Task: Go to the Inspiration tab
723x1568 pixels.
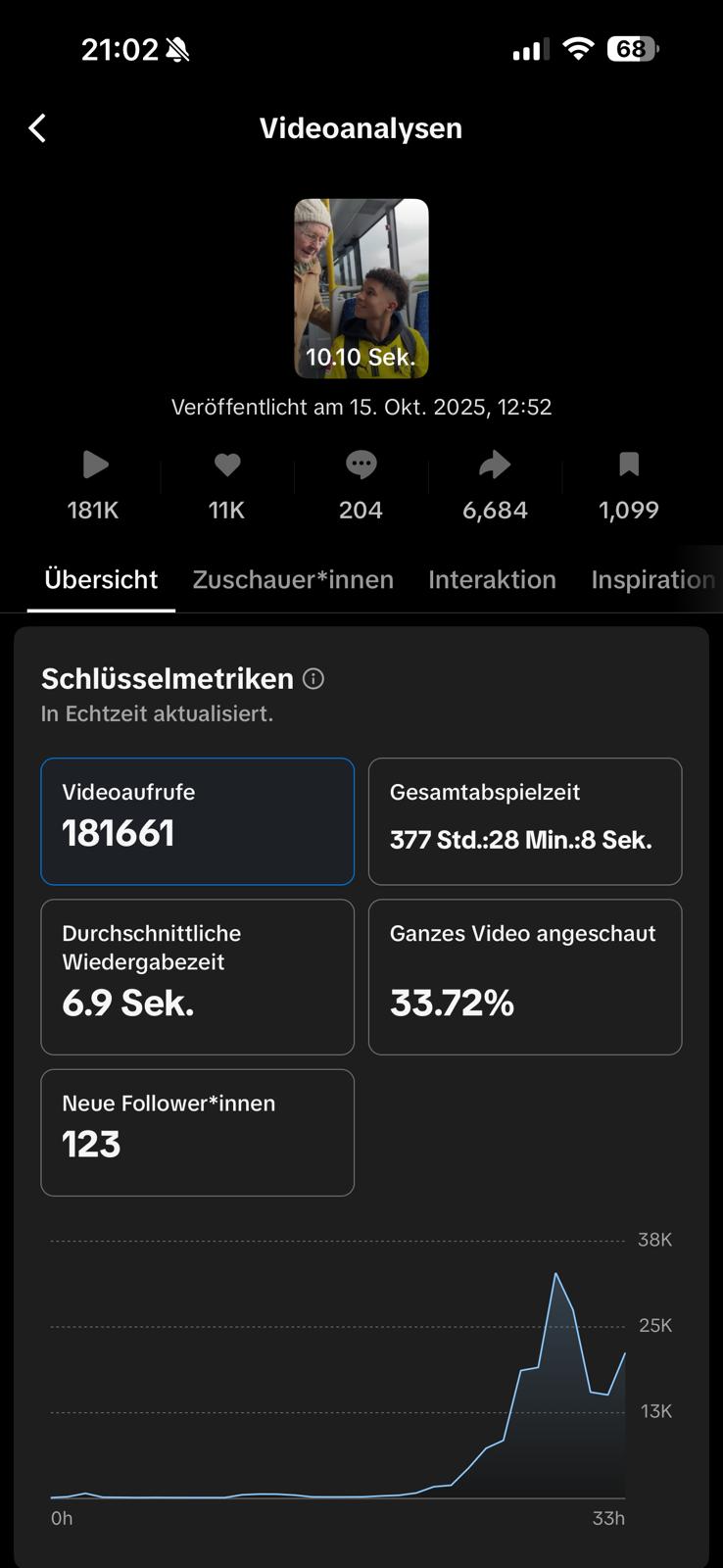Action: [x=652, y=580]
